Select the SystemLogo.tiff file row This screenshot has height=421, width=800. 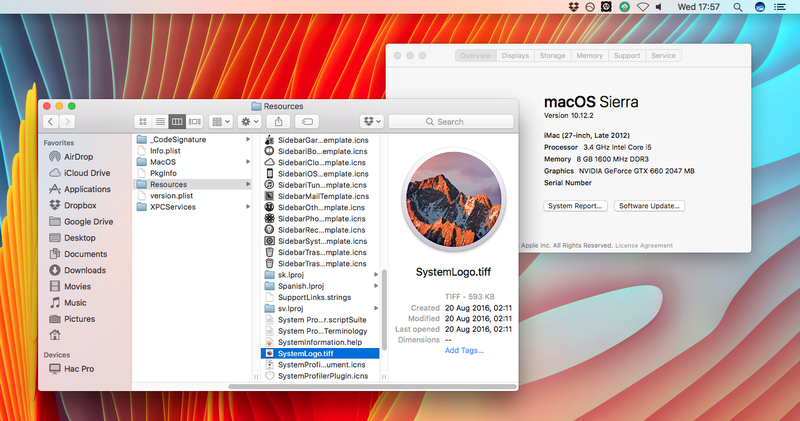click(320, 353)
